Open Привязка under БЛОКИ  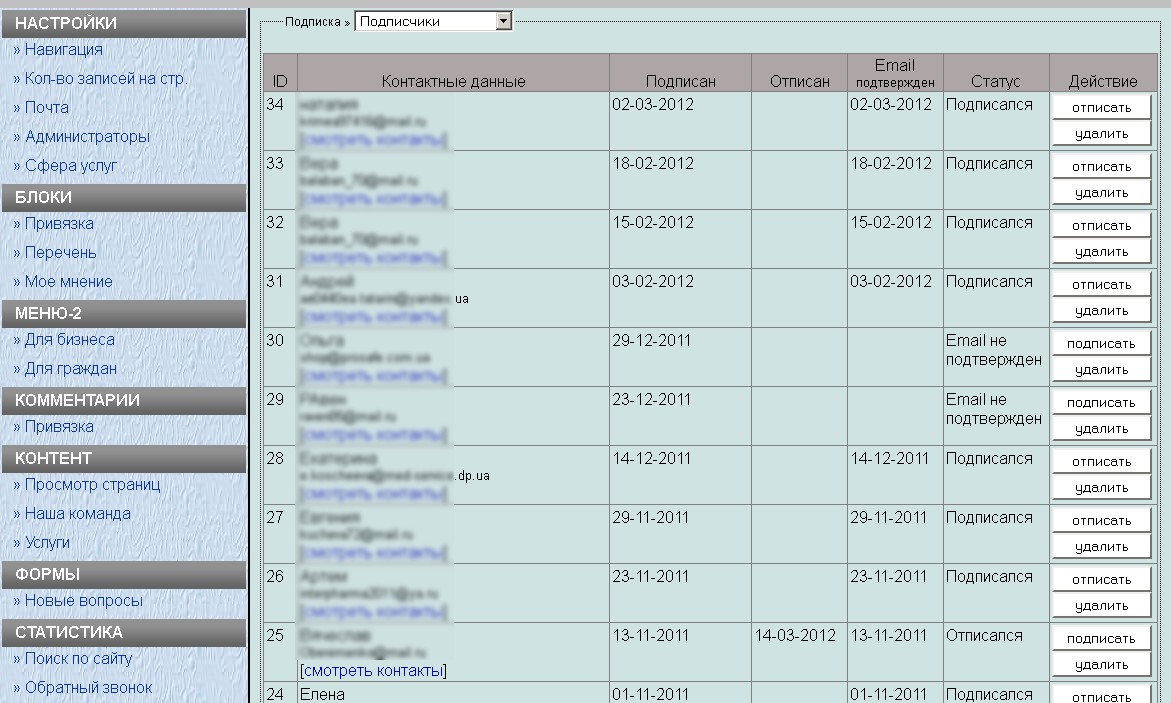click(x=59, y=223)
